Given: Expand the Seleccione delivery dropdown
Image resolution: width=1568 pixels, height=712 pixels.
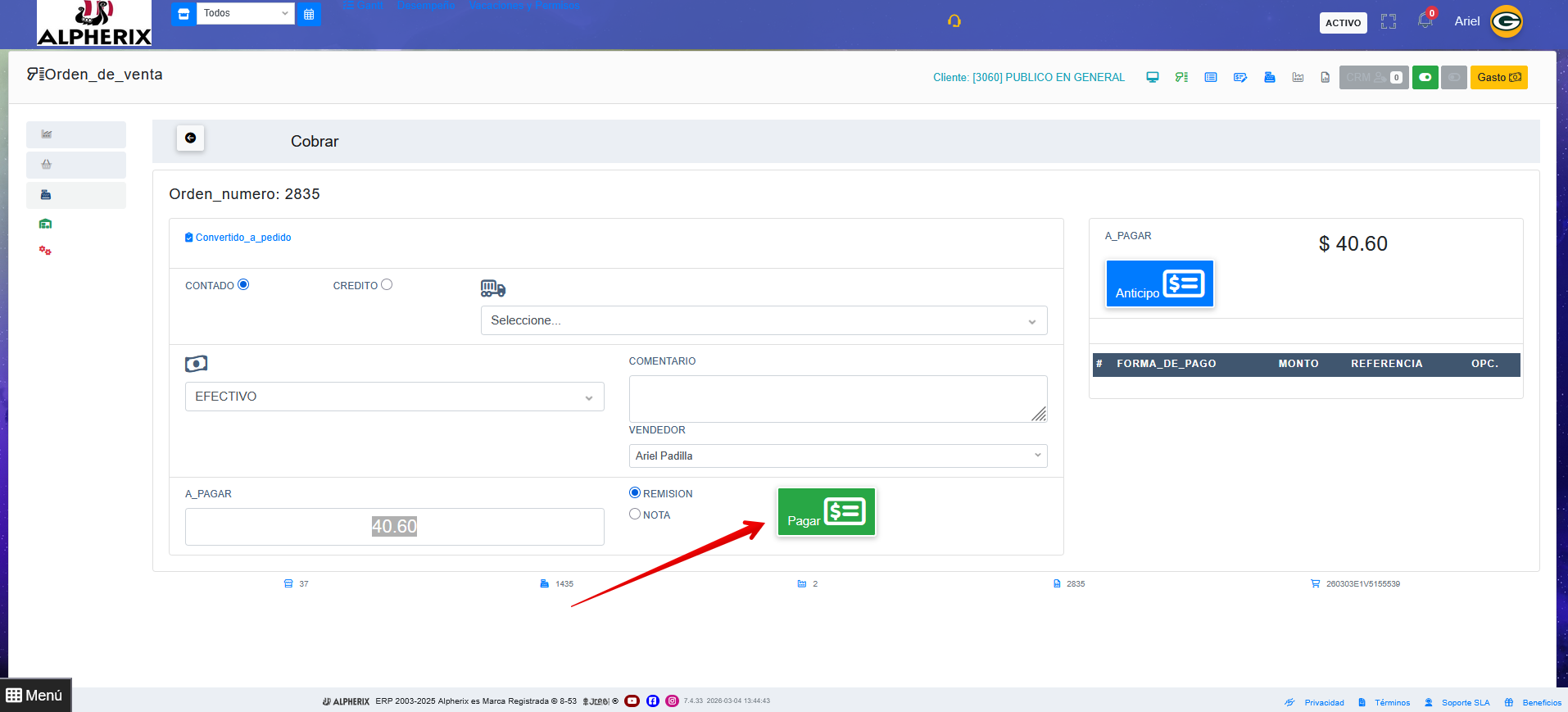Looking at the screenshot, I should point(764,320).
